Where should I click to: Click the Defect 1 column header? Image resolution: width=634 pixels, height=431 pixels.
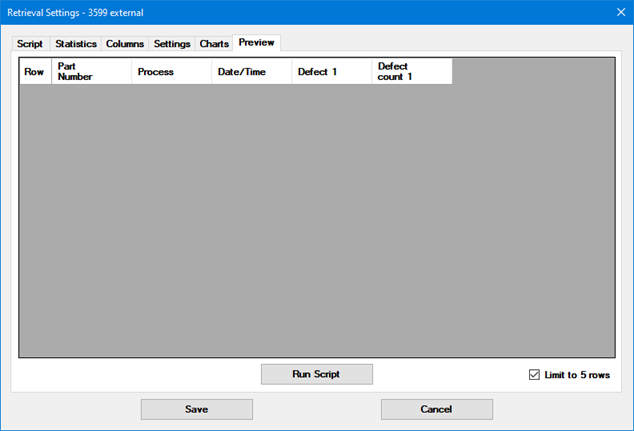331,72
